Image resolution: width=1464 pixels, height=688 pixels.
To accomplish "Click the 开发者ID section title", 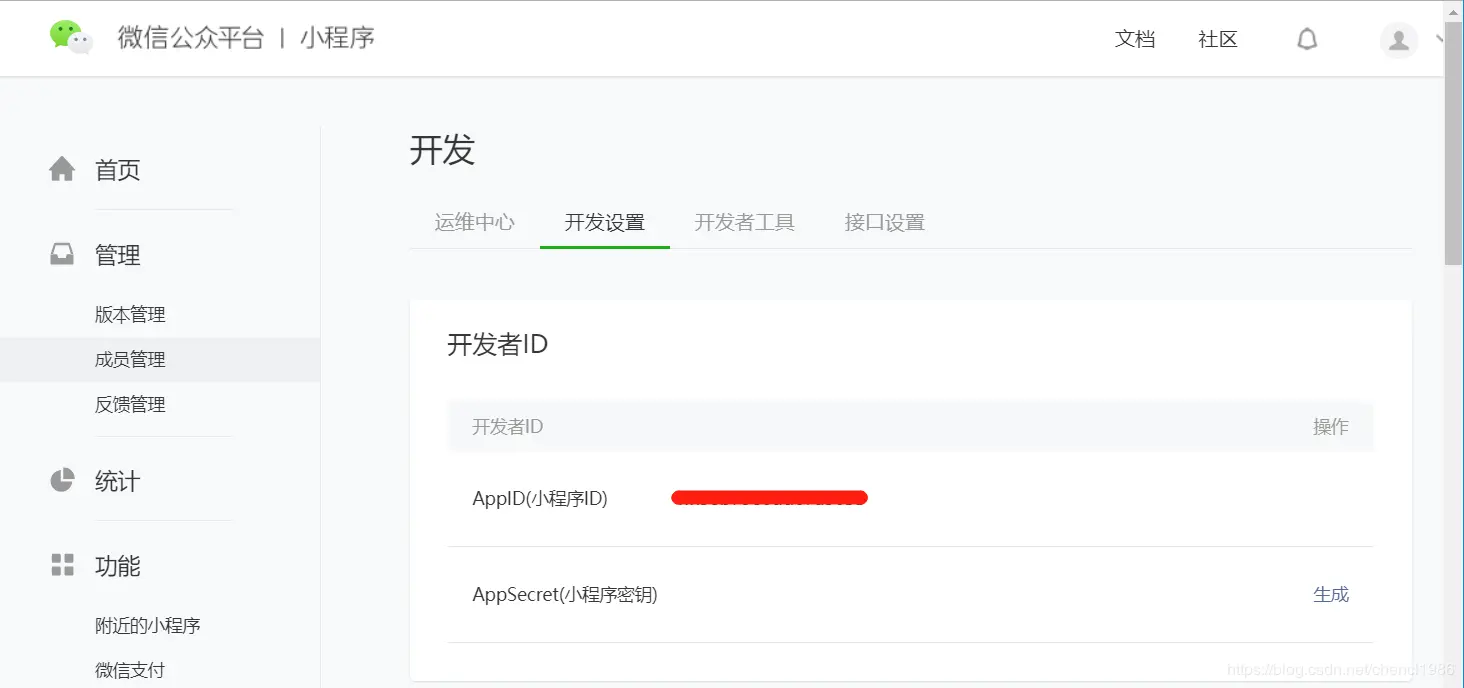I will pyautogui.click(x=498, y=345).
